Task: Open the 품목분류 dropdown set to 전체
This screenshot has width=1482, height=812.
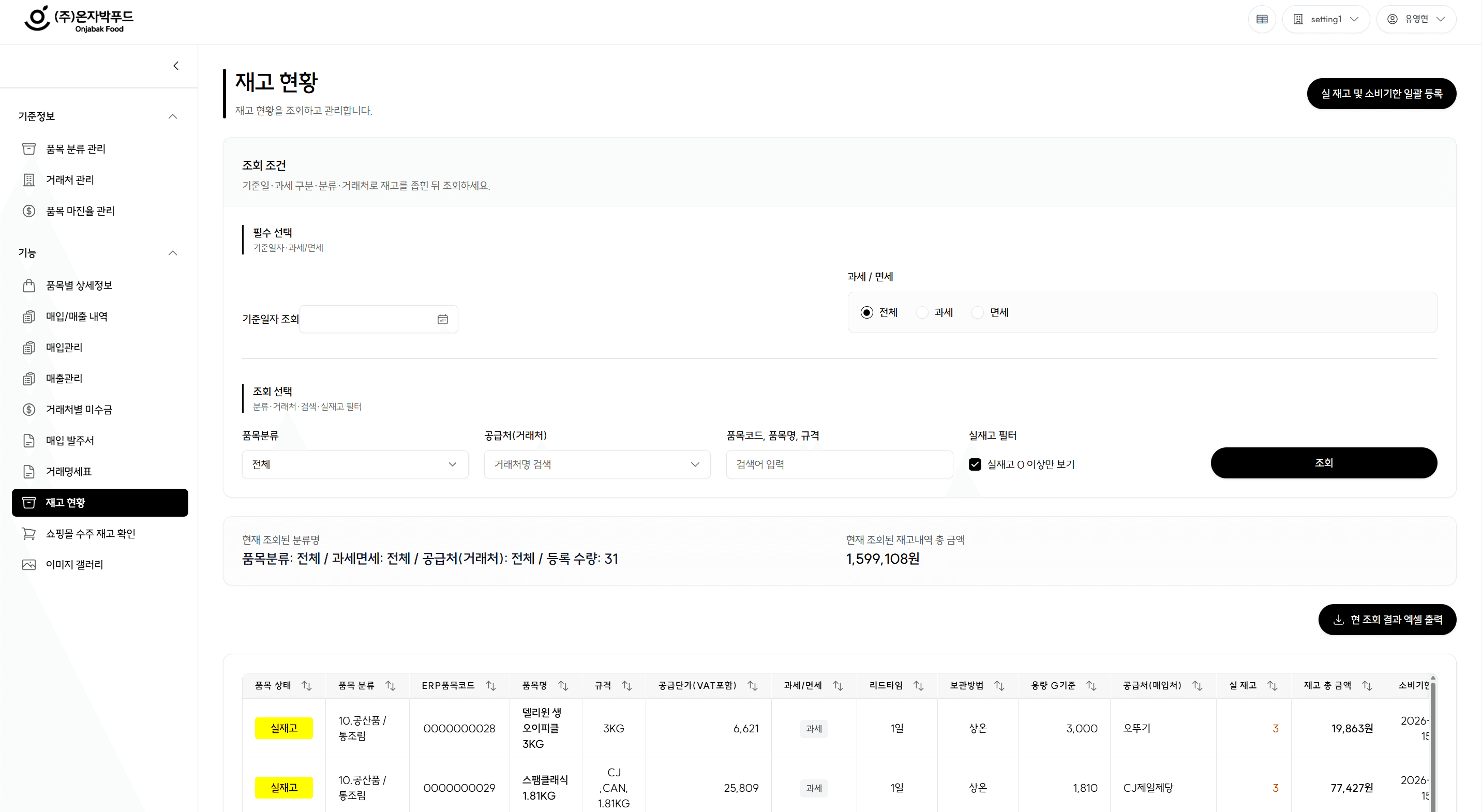Action: (355, 464)
